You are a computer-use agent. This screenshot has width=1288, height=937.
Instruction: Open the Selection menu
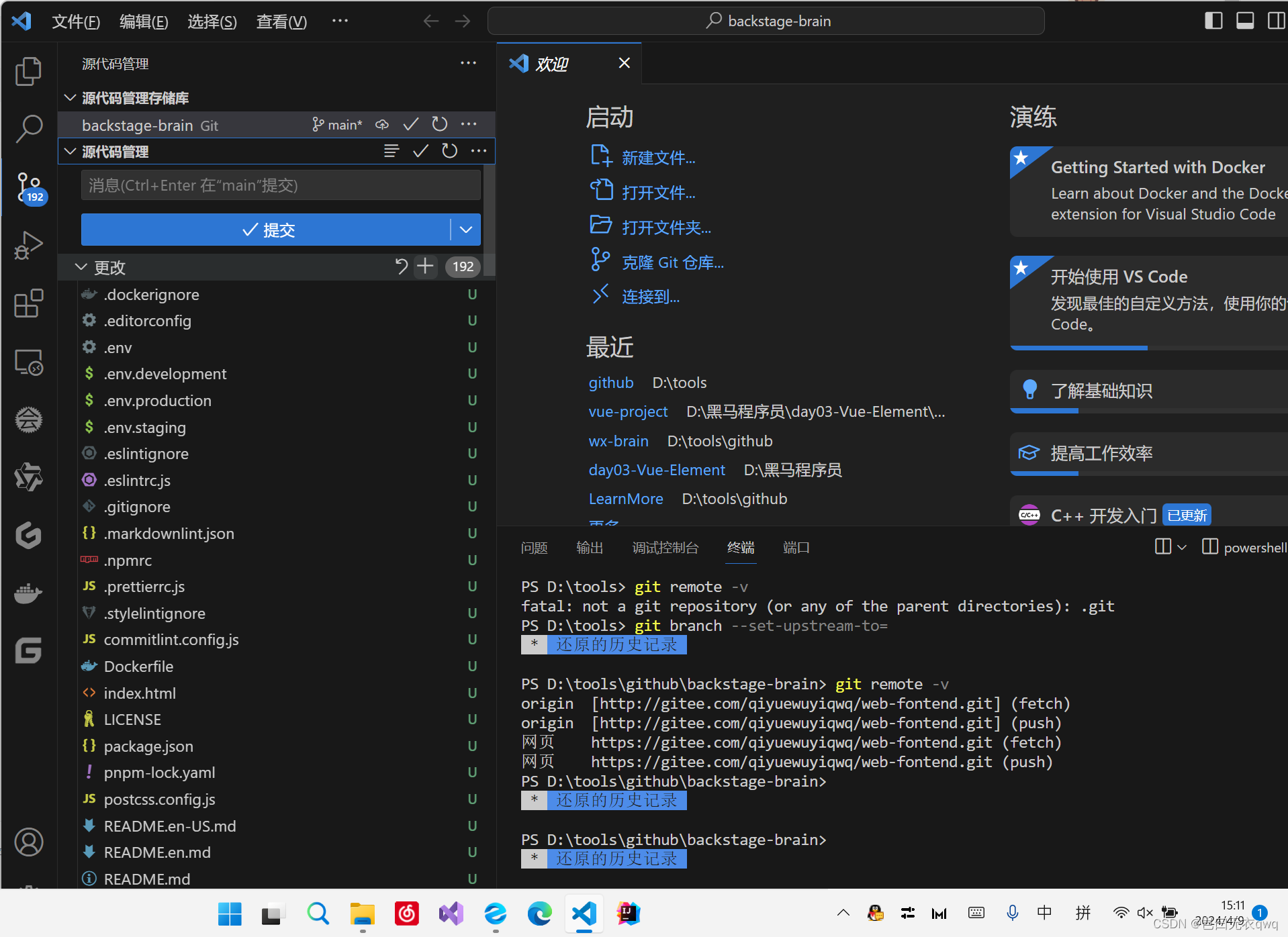(212, 21)
